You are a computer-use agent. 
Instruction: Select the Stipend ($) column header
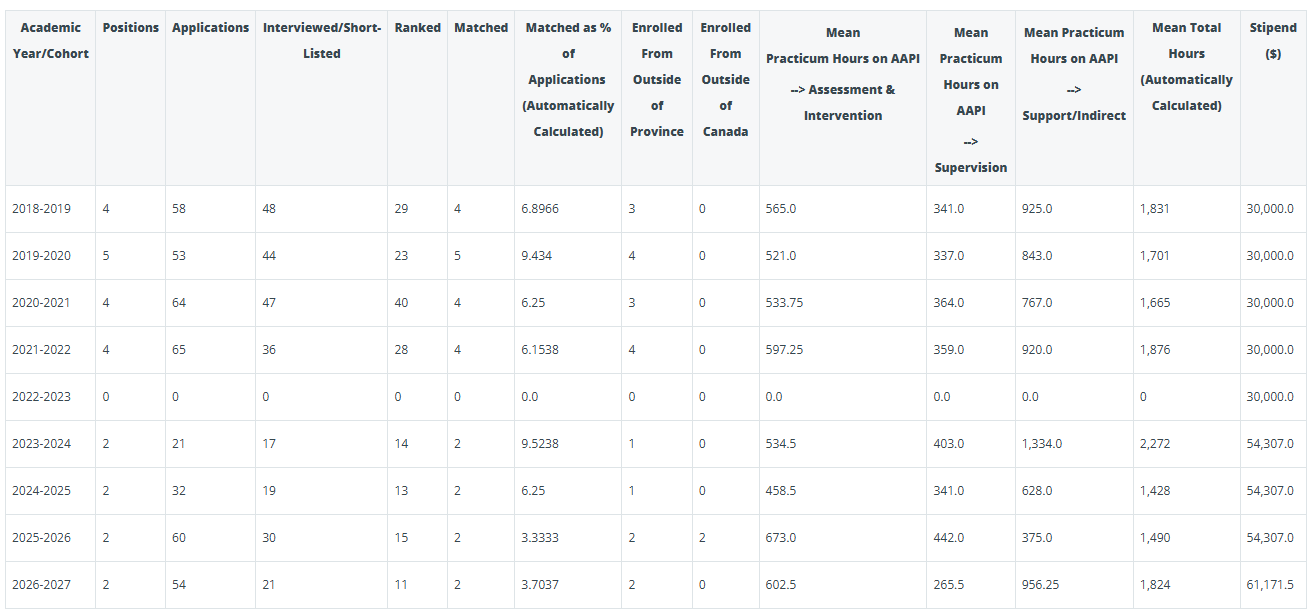(x=1273, y=40)
